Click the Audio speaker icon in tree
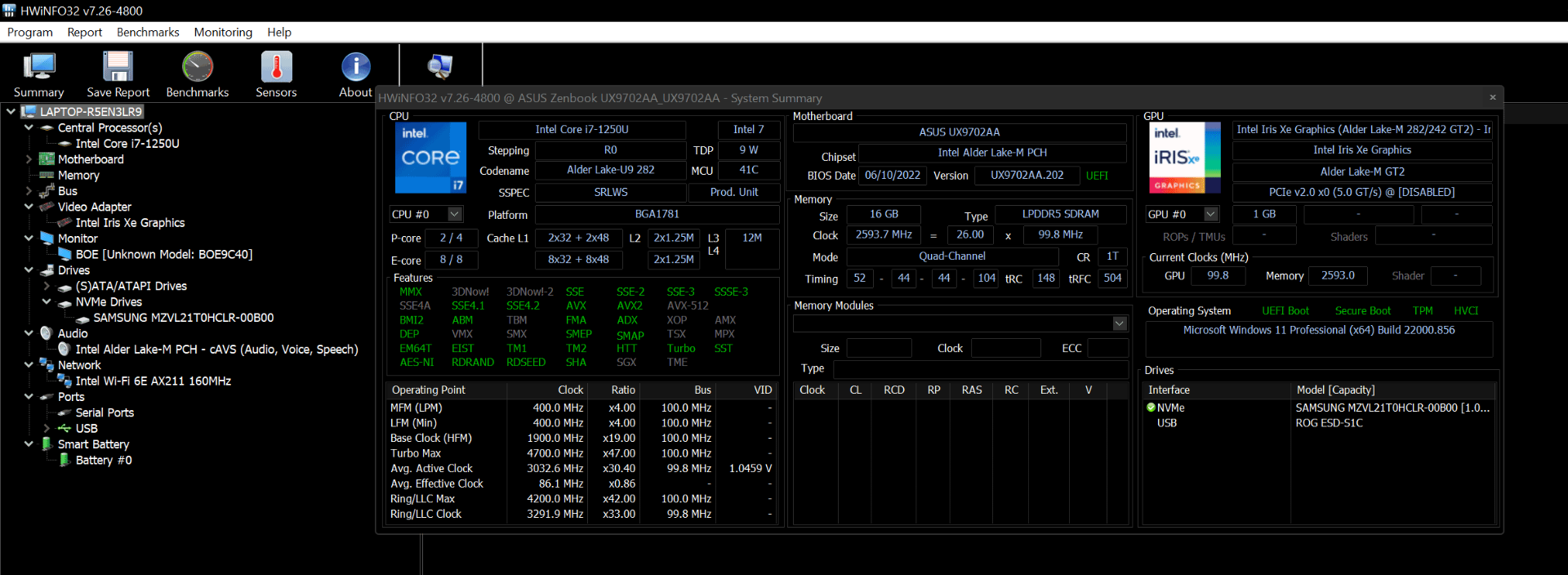Image resolution: width=1568 pixels, height=575 pixels. (47, 333)
